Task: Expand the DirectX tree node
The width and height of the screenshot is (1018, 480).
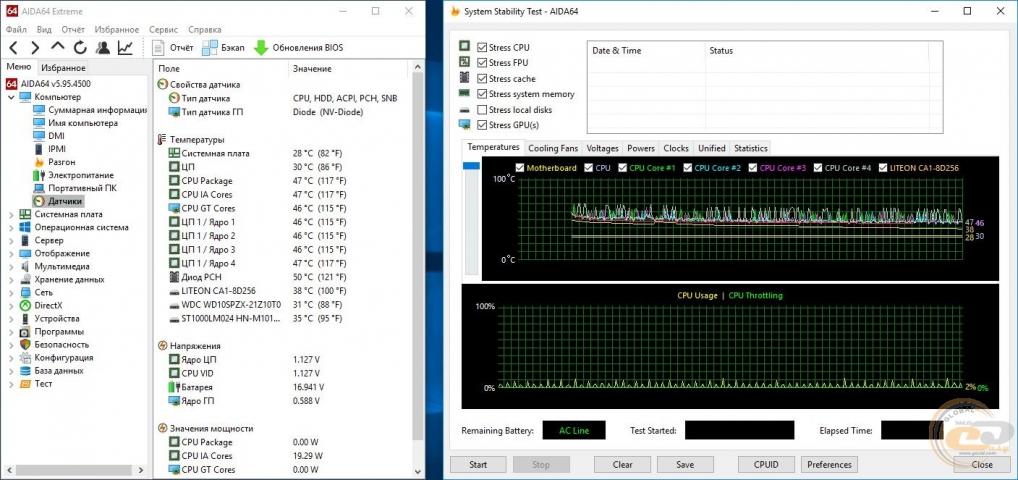Action: click(x=11, y=305)
